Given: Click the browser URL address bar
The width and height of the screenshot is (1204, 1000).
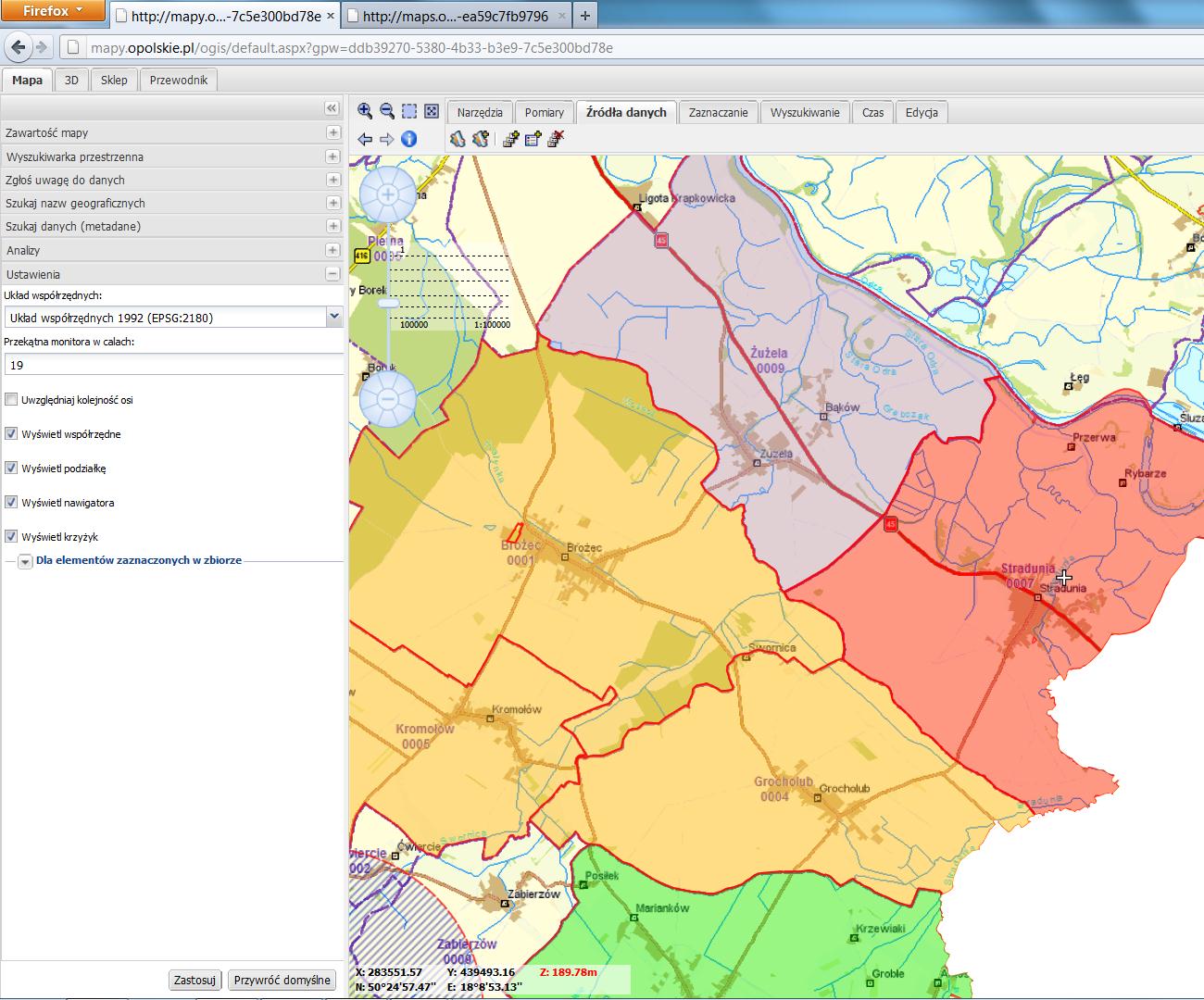Looking at the screenshot, I should tap(630, 48).
